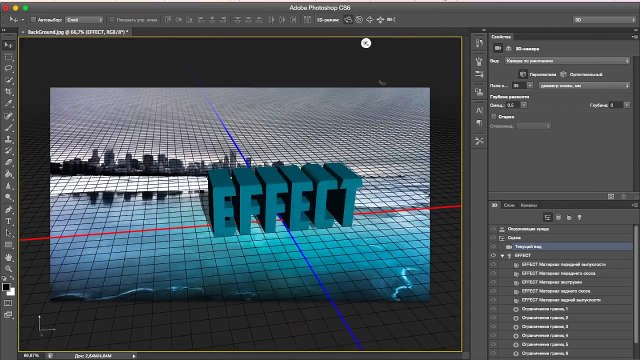
Task: Click the Scale 3D object mode icon
Action: coord(391,20)
